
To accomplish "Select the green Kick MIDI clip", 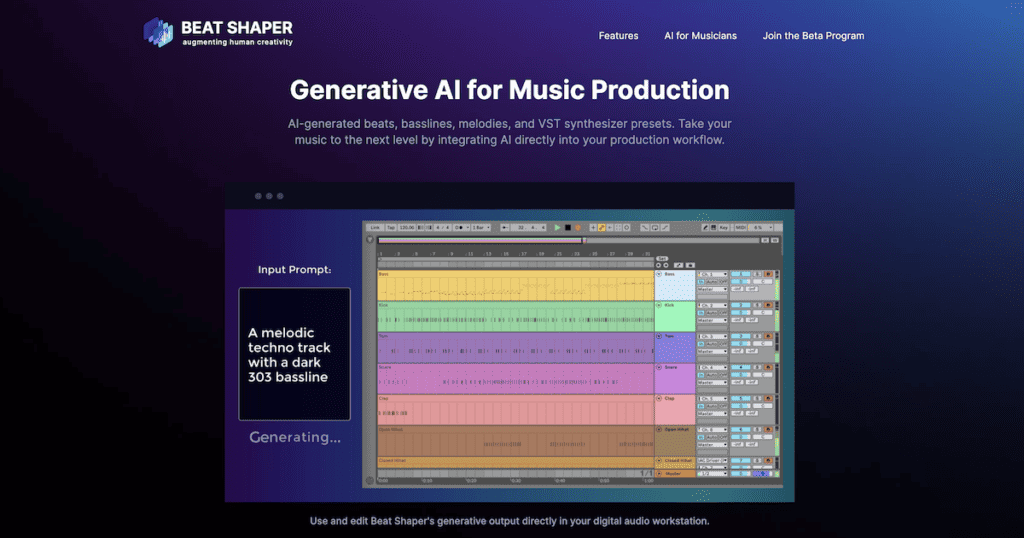I will click(x=516, y=316).
